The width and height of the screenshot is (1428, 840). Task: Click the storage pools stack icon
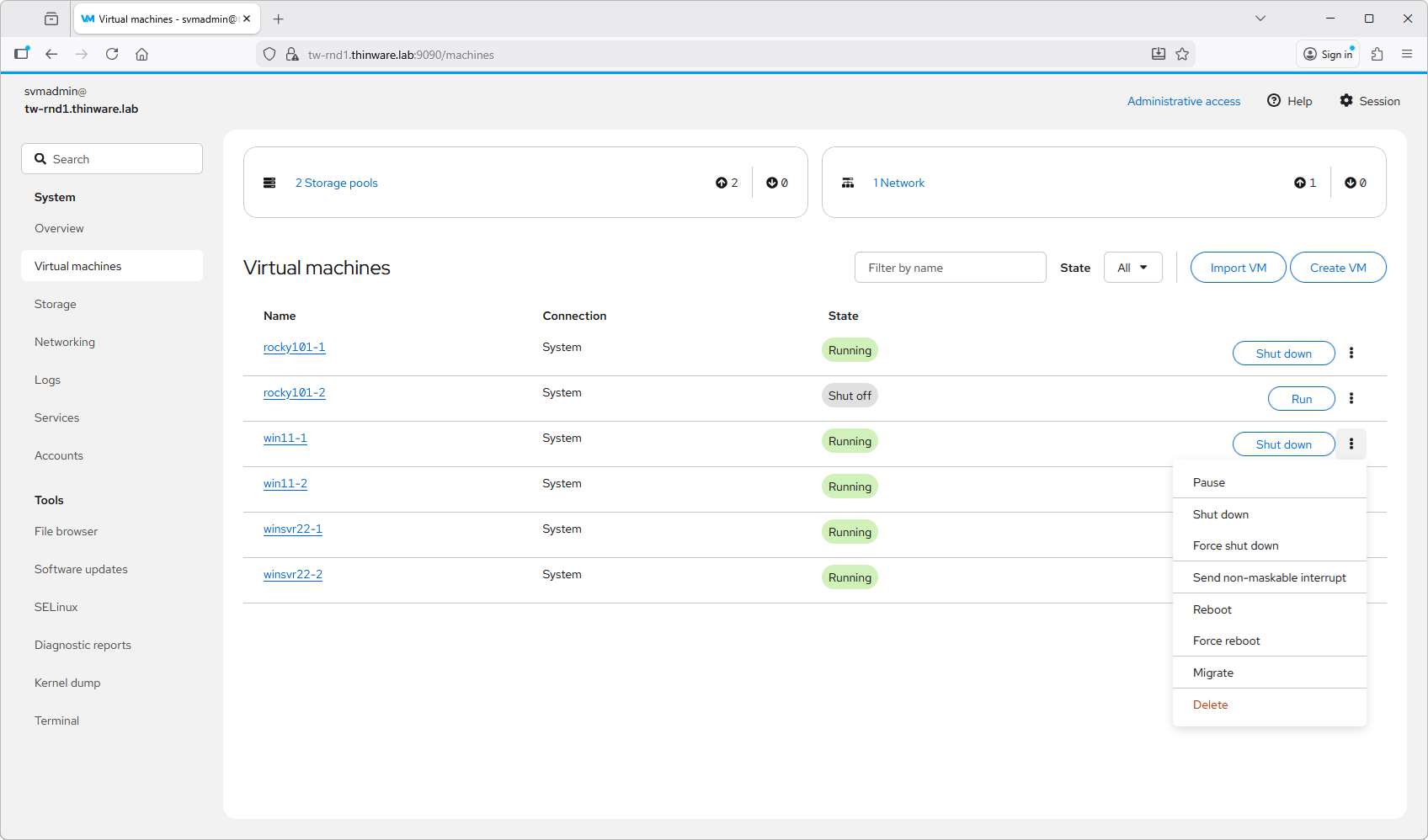(x=269, y=183)
